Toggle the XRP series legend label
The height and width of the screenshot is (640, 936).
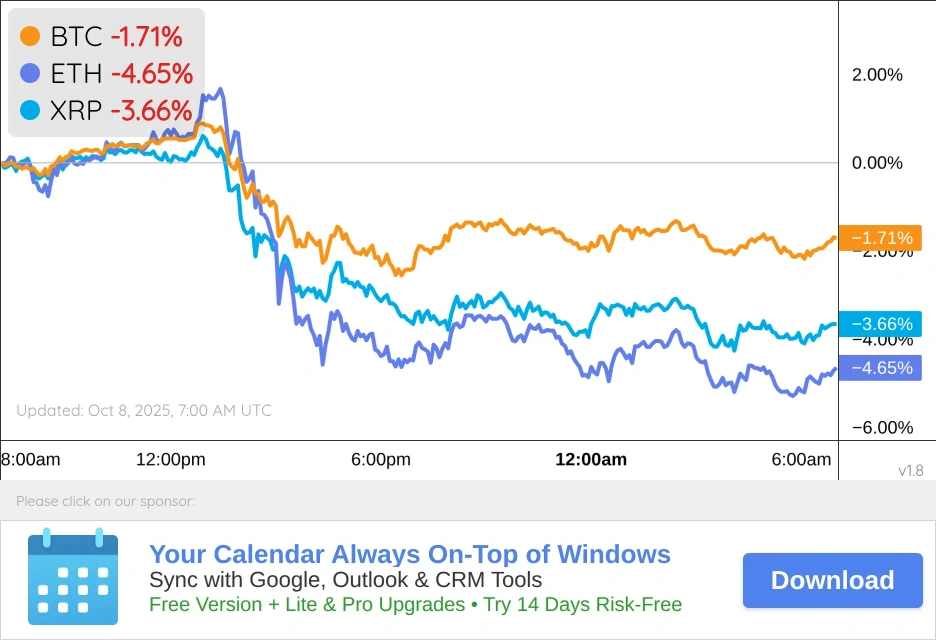point(77,109)
